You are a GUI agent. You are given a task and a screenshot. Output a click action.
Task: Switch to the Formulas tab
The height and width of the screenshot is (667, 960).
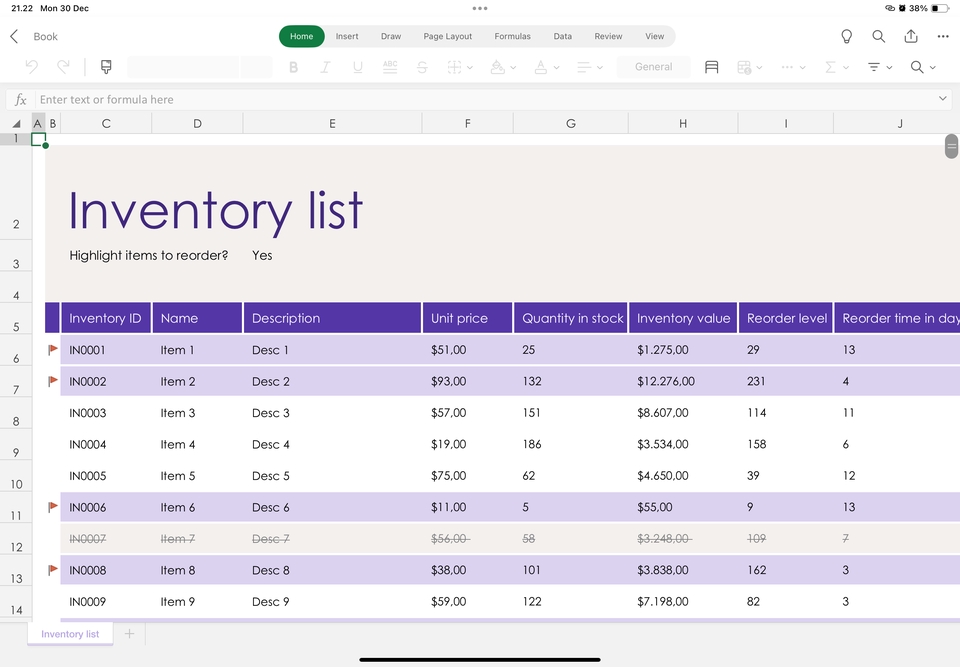(512, 36)
